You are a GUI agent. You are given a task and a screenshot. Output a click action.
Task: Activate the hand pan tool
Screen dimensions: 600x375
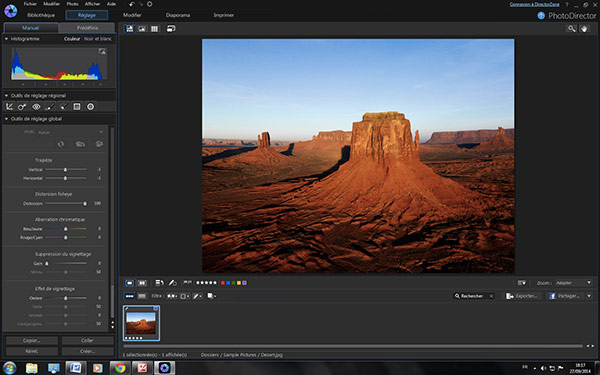(584, 29)
